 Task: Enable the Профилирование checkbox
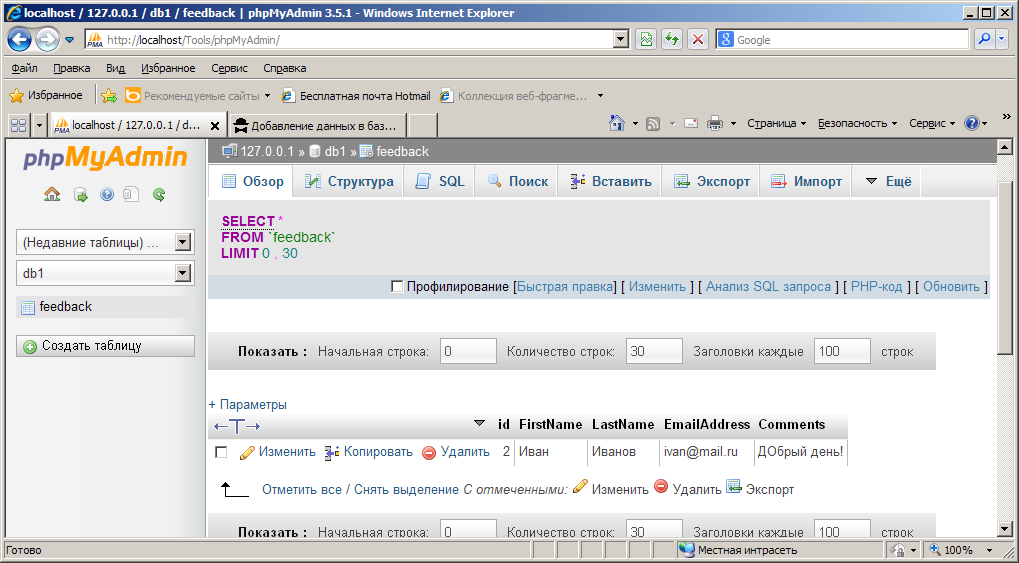397,286
